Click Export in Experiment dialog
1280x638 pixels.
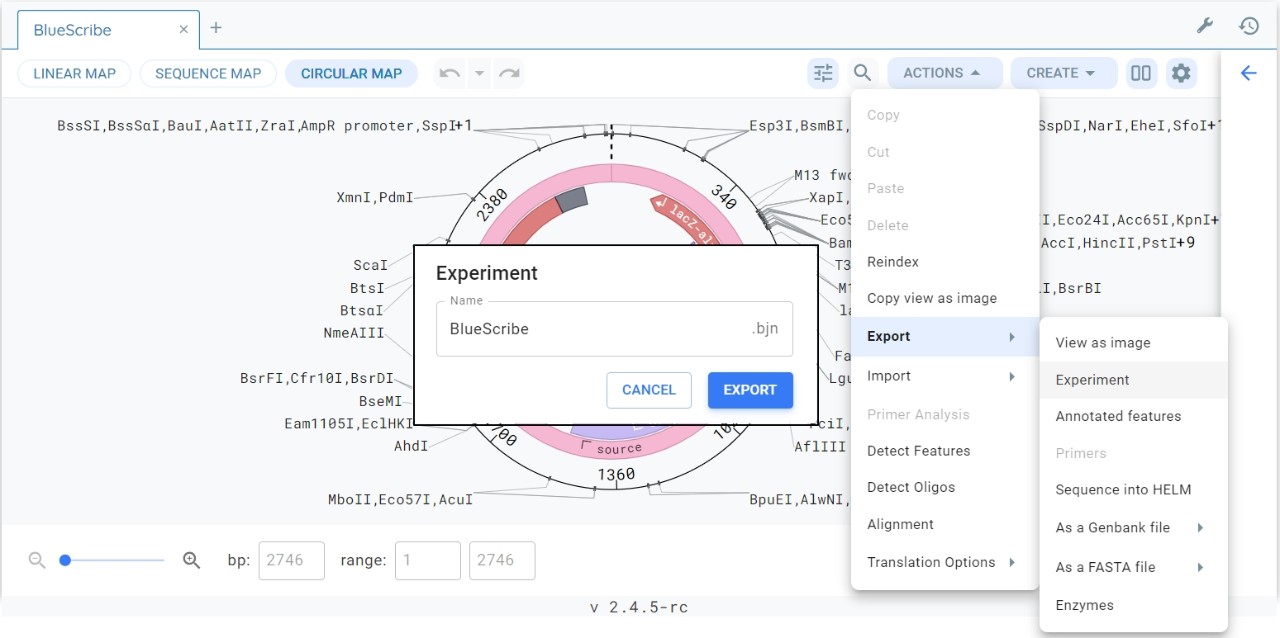tap(750, 390)
